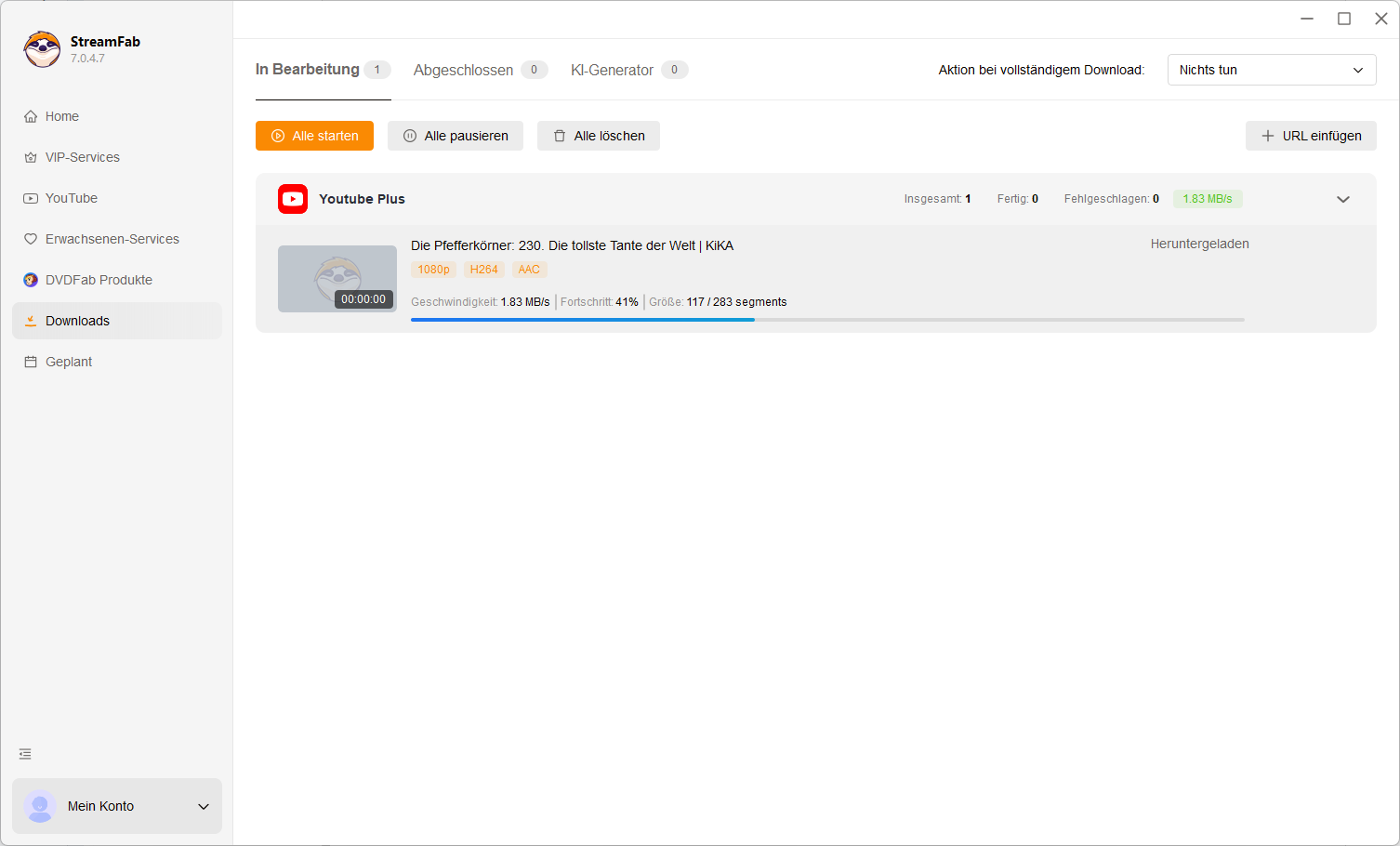Image resolution: width=1400 pixels, height=846 pixels.
Task: Select the Downloads sidebar item
Action: click(x=117, y=321)
